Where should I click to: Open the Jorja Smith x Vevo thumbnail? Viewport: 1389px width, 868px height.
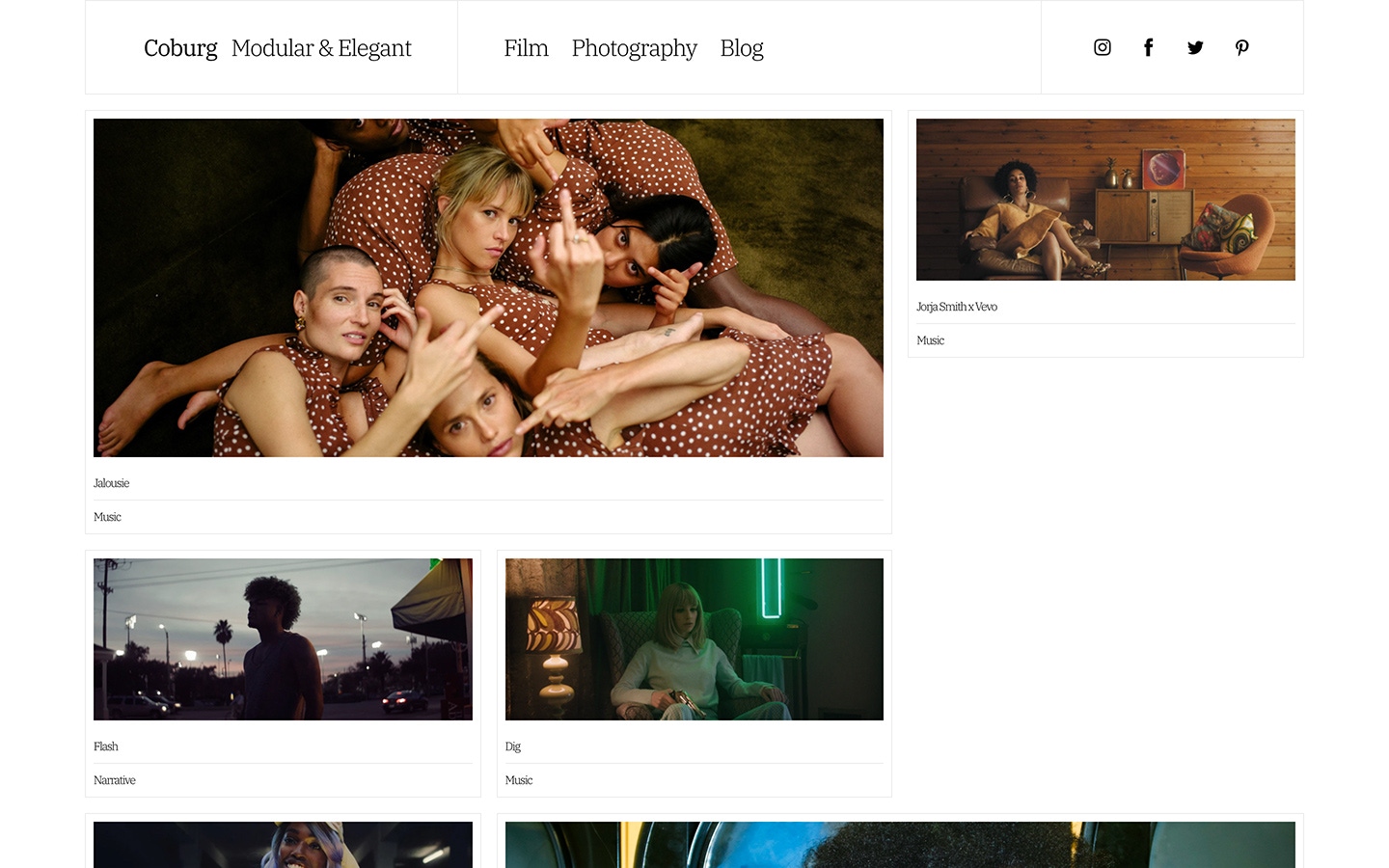click(1104, 199)
